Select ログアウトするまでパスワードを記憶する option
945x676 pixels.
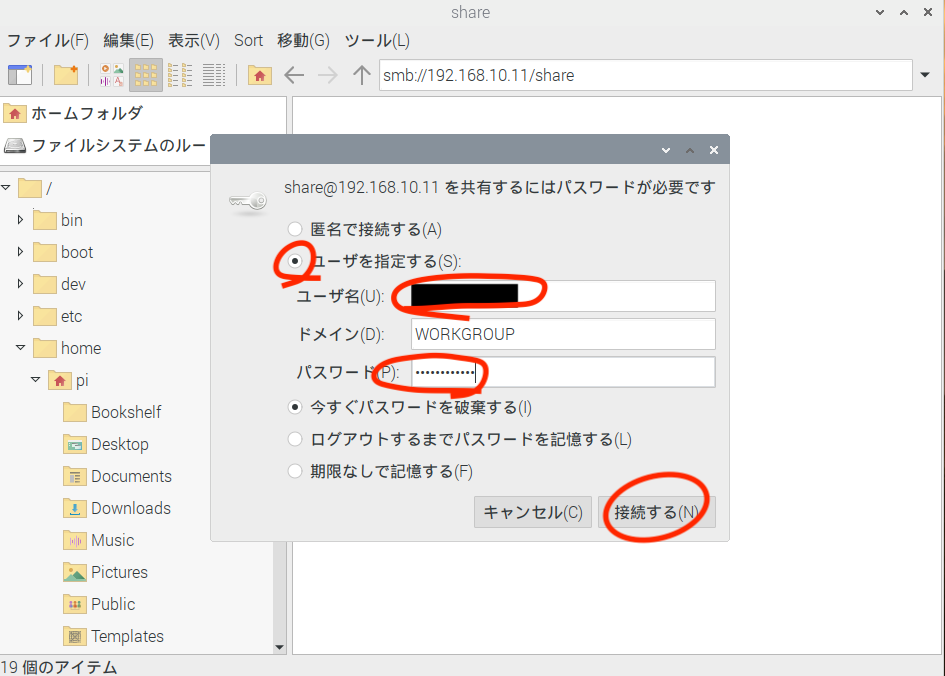point(295,439)
